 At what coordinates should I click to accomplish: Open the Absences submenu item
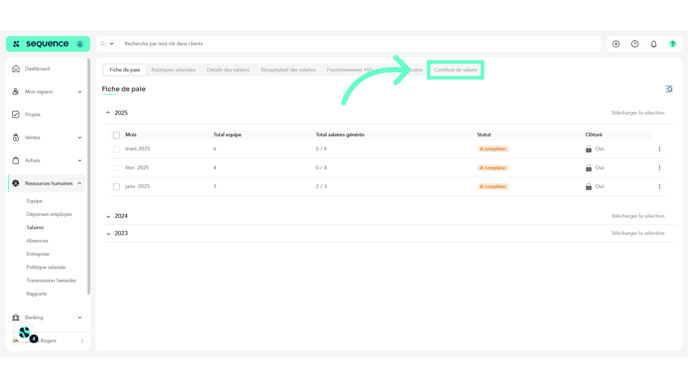click(x=37, y=240)
